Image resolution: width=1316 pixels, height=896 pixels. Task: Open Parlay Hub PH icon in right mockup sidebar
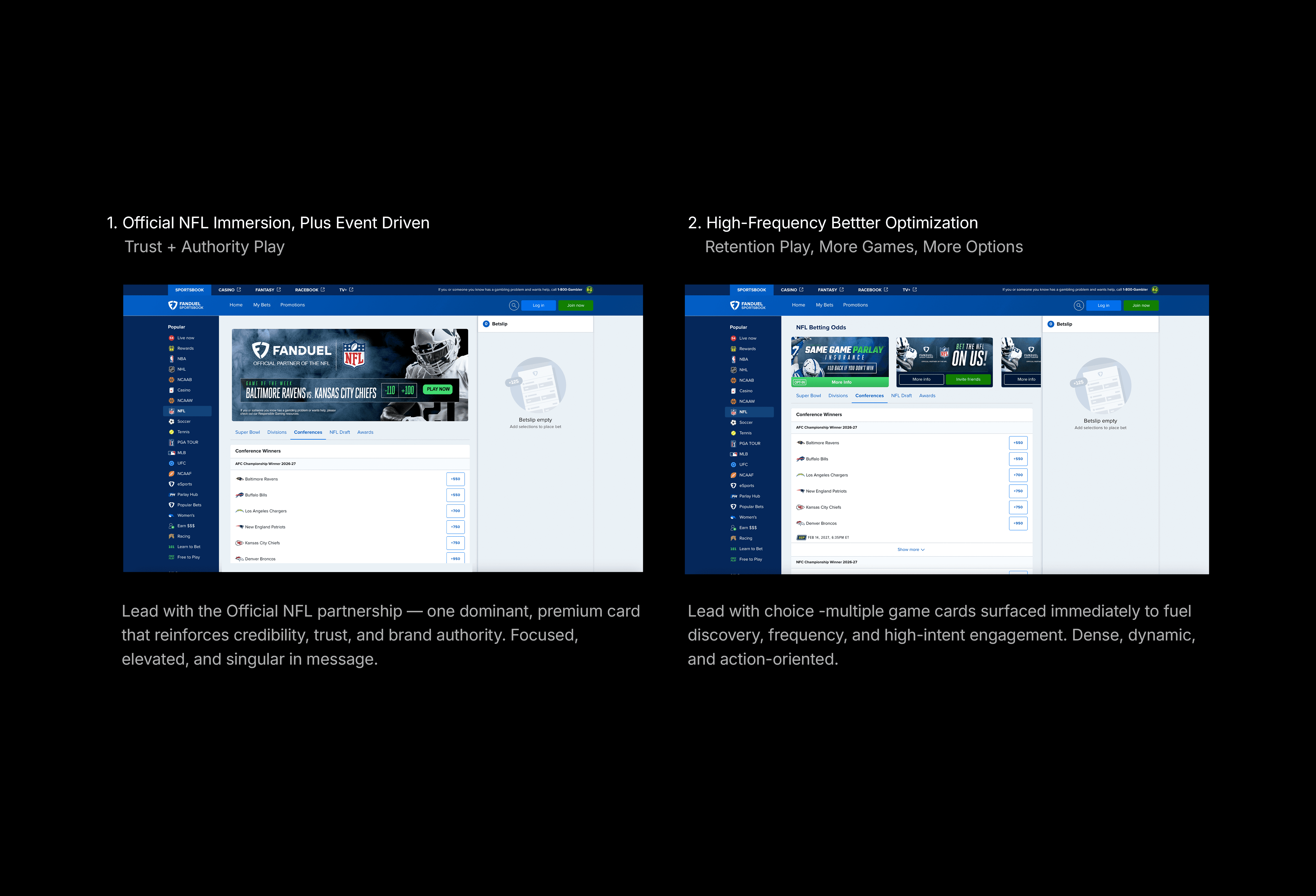(x=734, y=496)
